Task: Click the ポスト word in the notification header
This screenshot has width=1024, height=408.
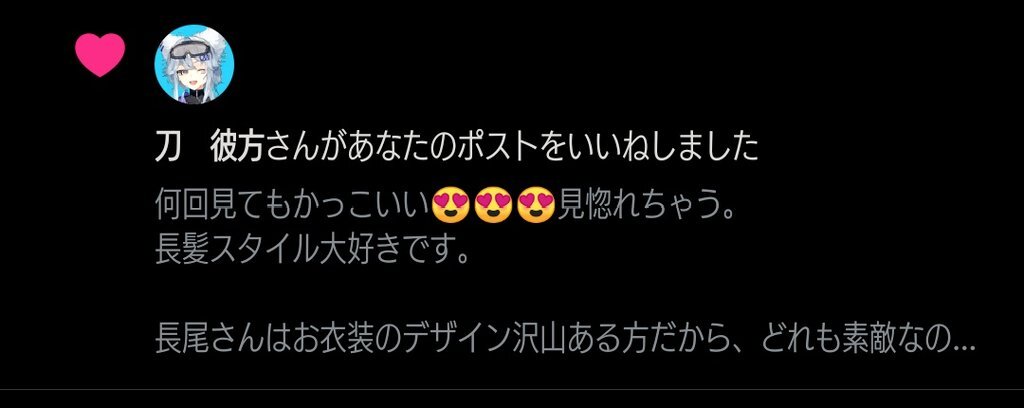Action: coord(500,148)
